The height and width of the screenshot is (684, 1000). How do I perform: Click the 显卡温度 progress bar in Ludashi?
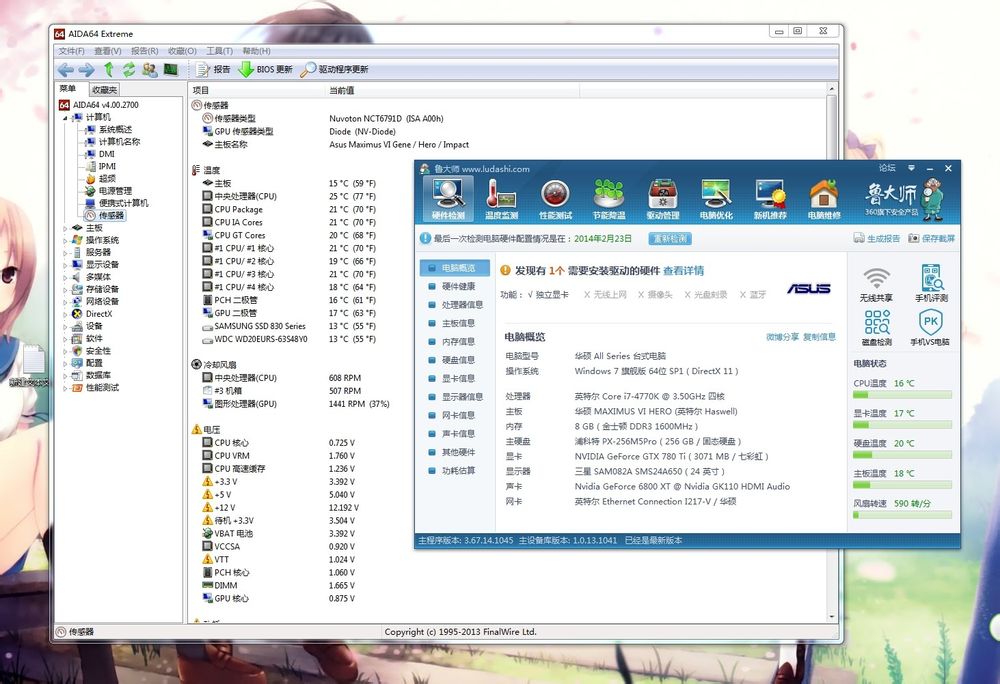tap(902, 425)
